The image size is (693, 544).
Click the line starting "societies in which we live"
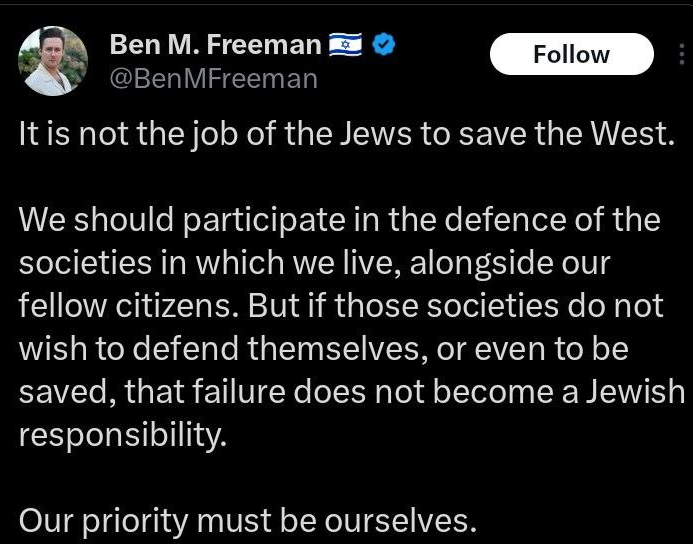pyautogui.click(x=314, y=265)
